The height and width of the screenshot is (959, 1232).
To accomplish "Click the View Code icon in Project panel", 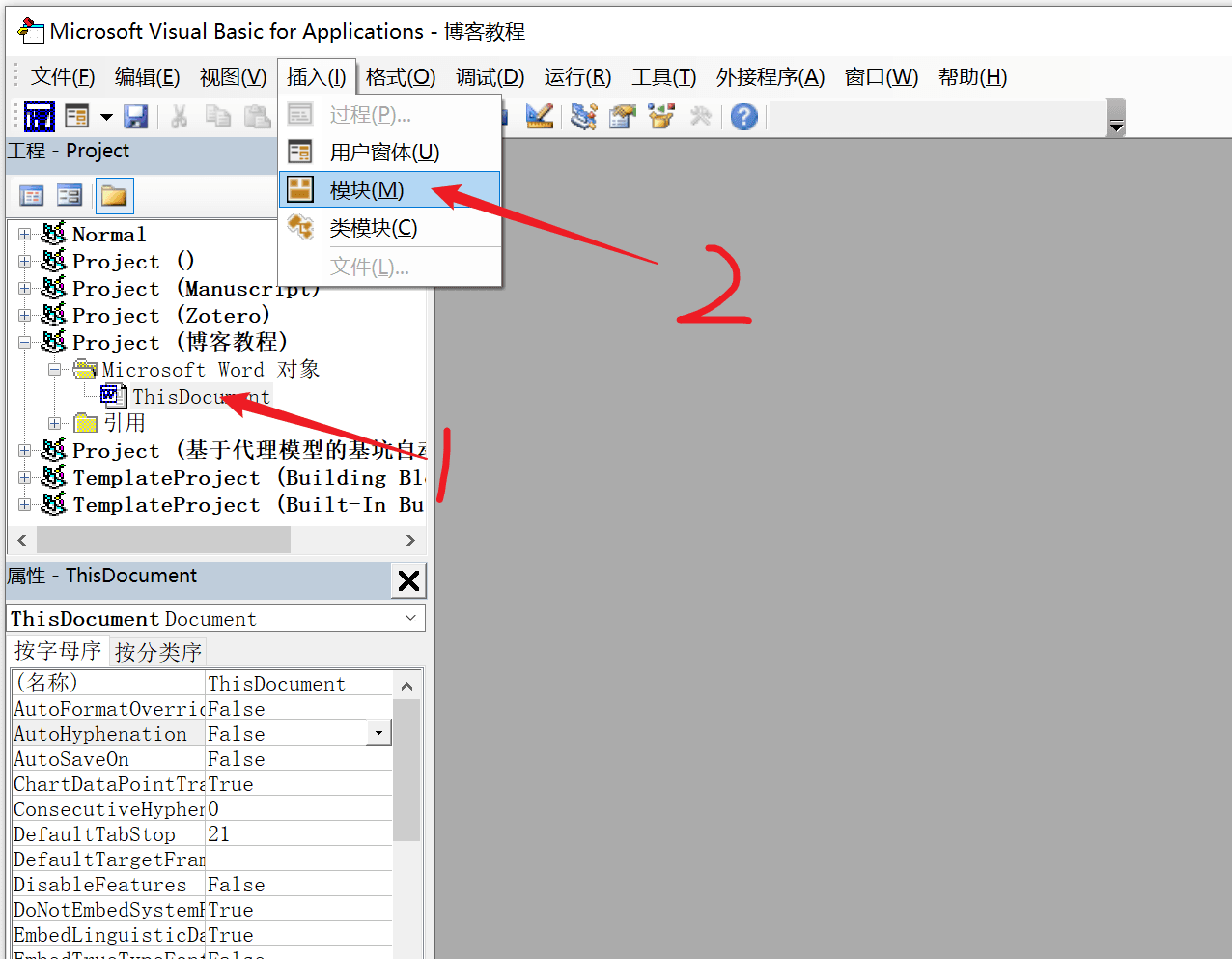I will pos(32,196).
